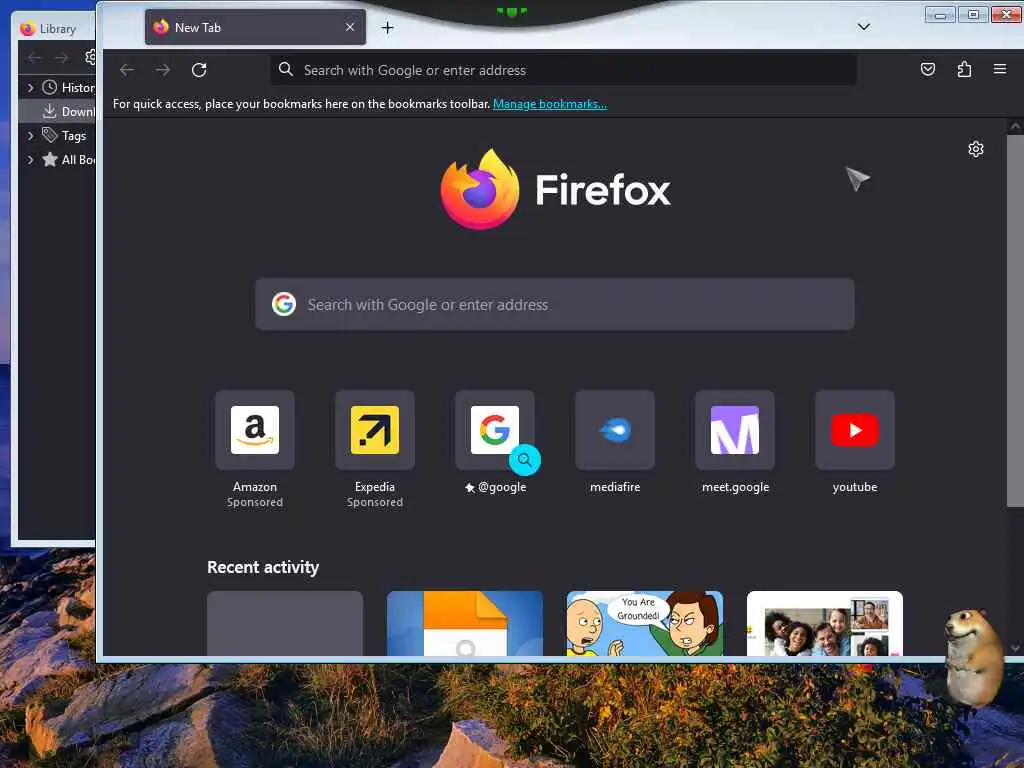The image size is (1024, 768).
Task: Focus the central Google search box
Action: (554, 304)
